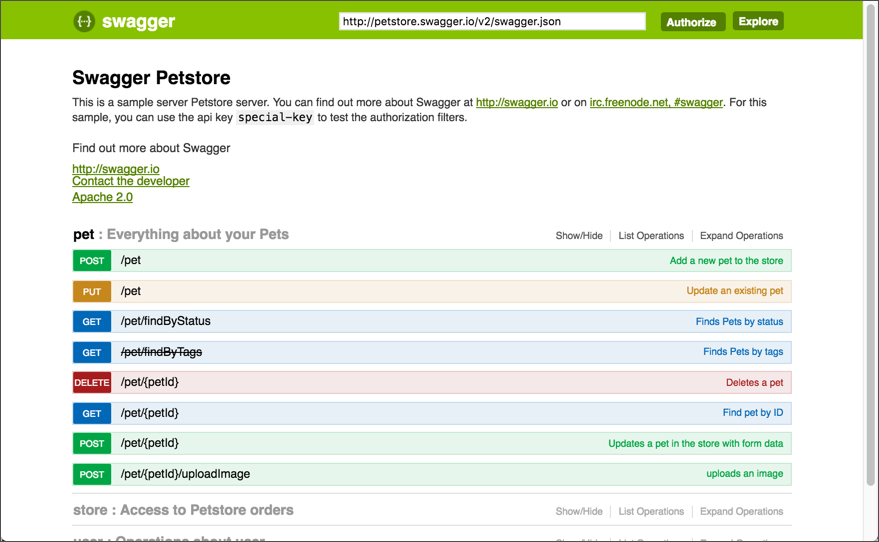List Operations for the store section
Screen dimensions: 879x542
click(651, 511)
